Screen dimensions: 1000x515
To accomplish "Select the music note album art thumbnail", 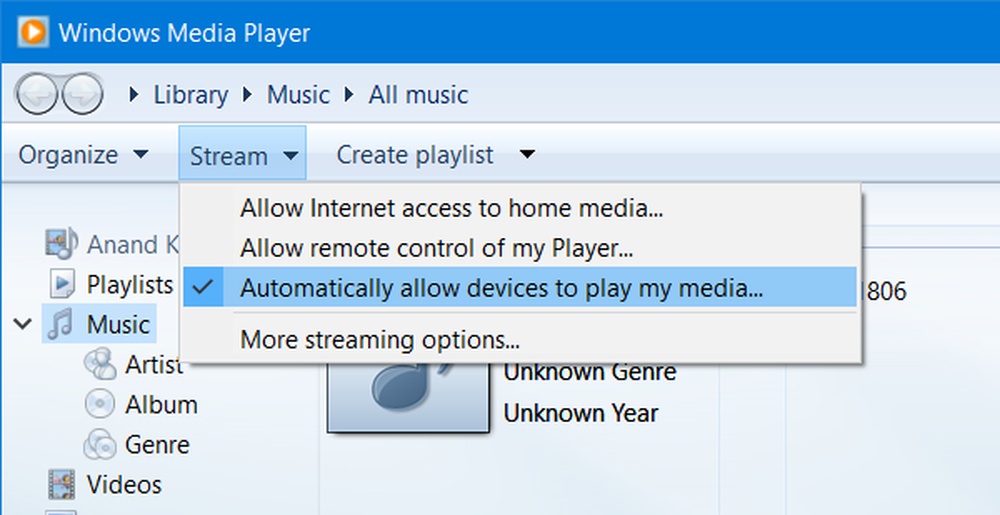I will tap(408, 395).
